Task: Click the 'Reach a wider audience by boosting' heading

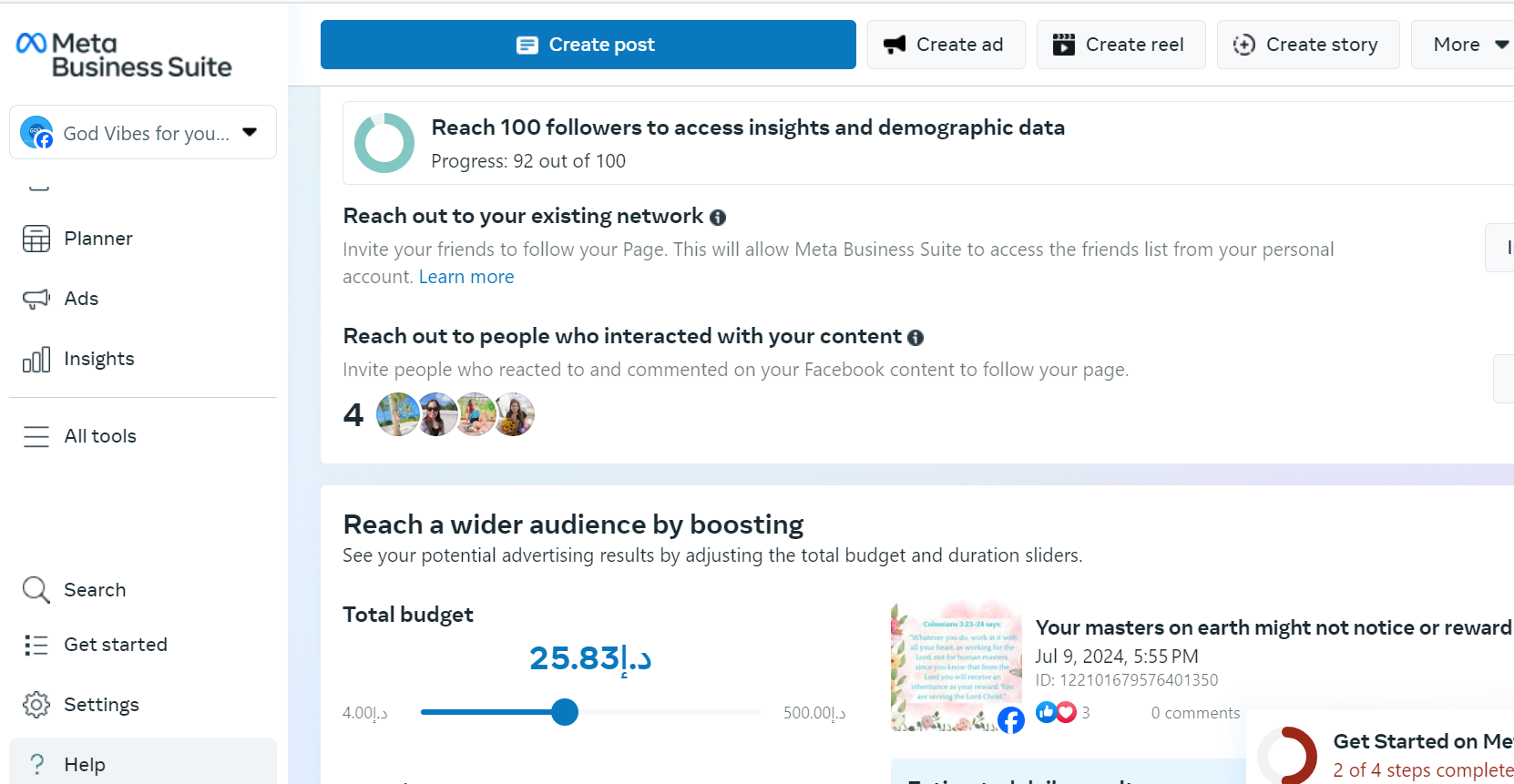Action: click(573, 524)
